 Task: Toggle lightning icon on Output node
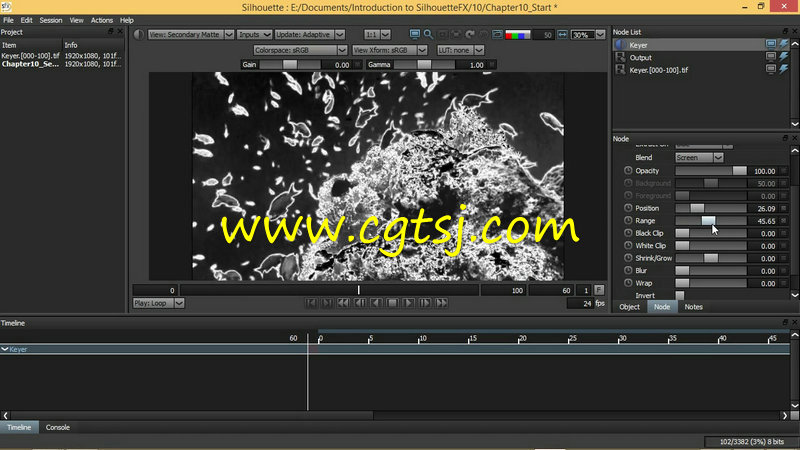point(784,57)
